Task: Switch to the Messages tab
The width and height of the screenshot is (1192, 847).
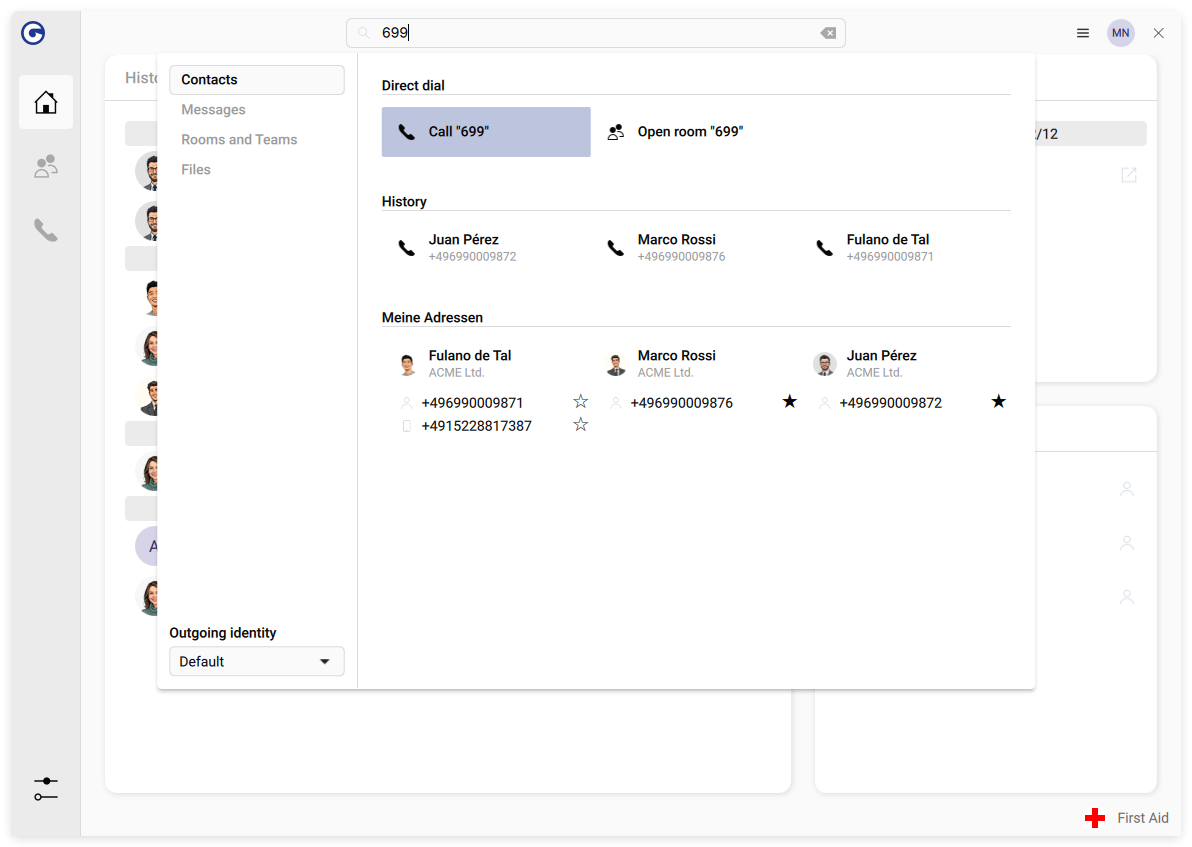Action: pyautogui.click(x=213, y=110)
